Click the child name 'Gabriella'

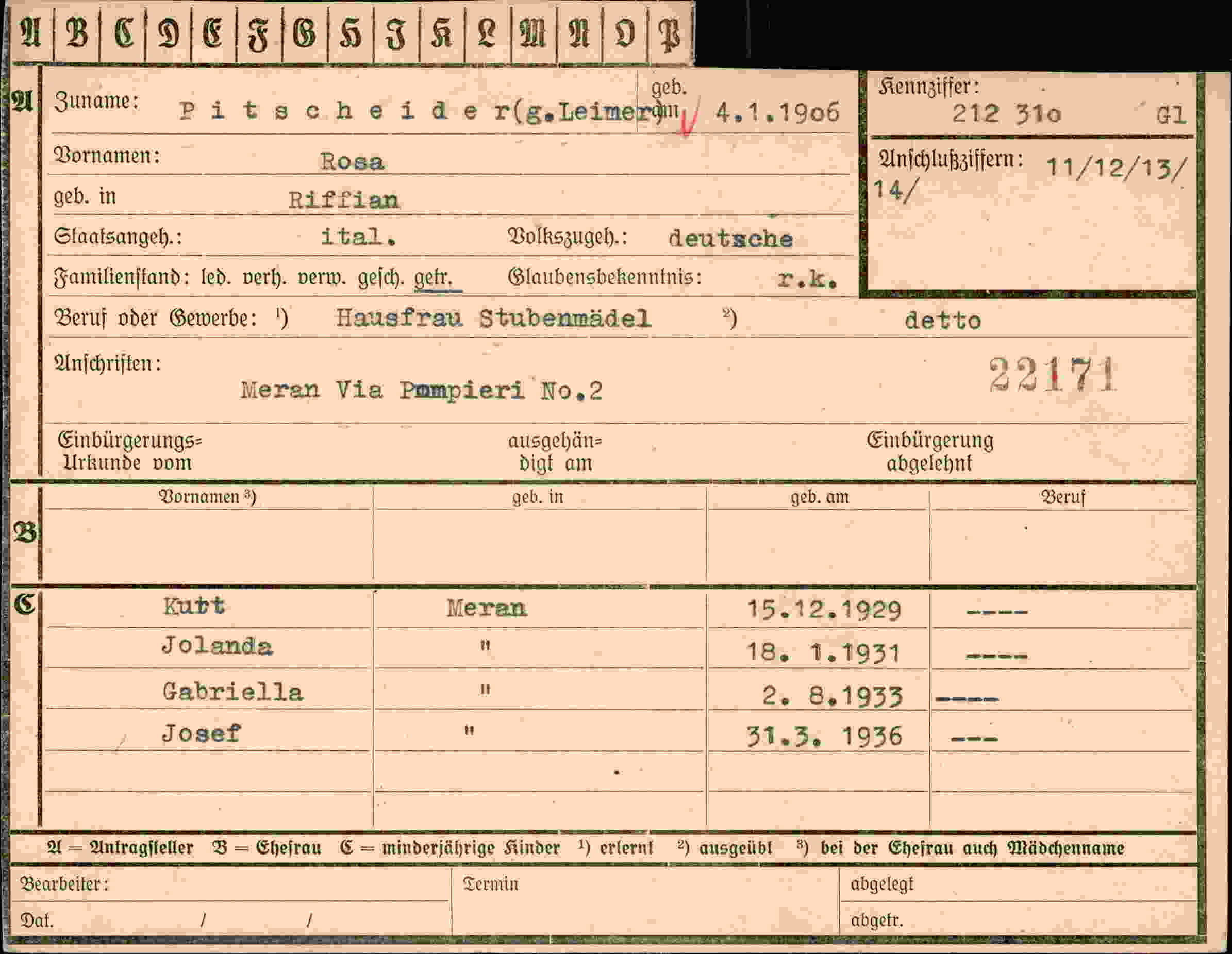(x=232, y=692)
